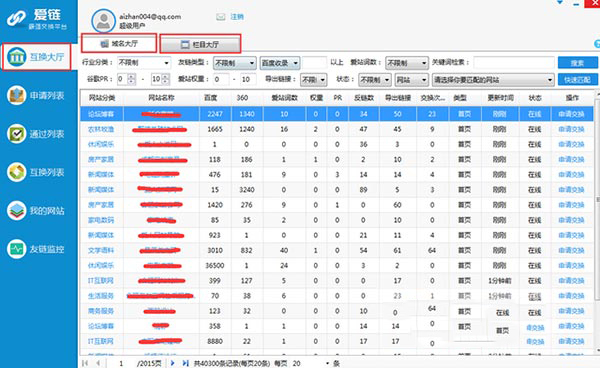Expand the 导出链接 dropdown
600x368 pixels.
click(313, 80)
